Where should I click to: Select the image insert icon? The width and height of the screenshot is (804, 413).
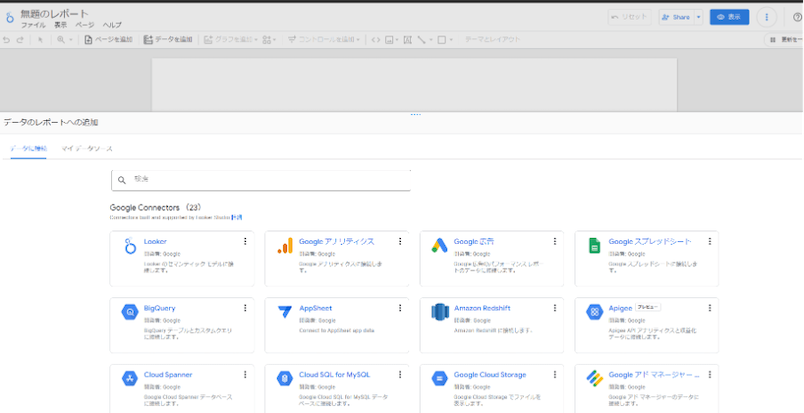[389, 40]
